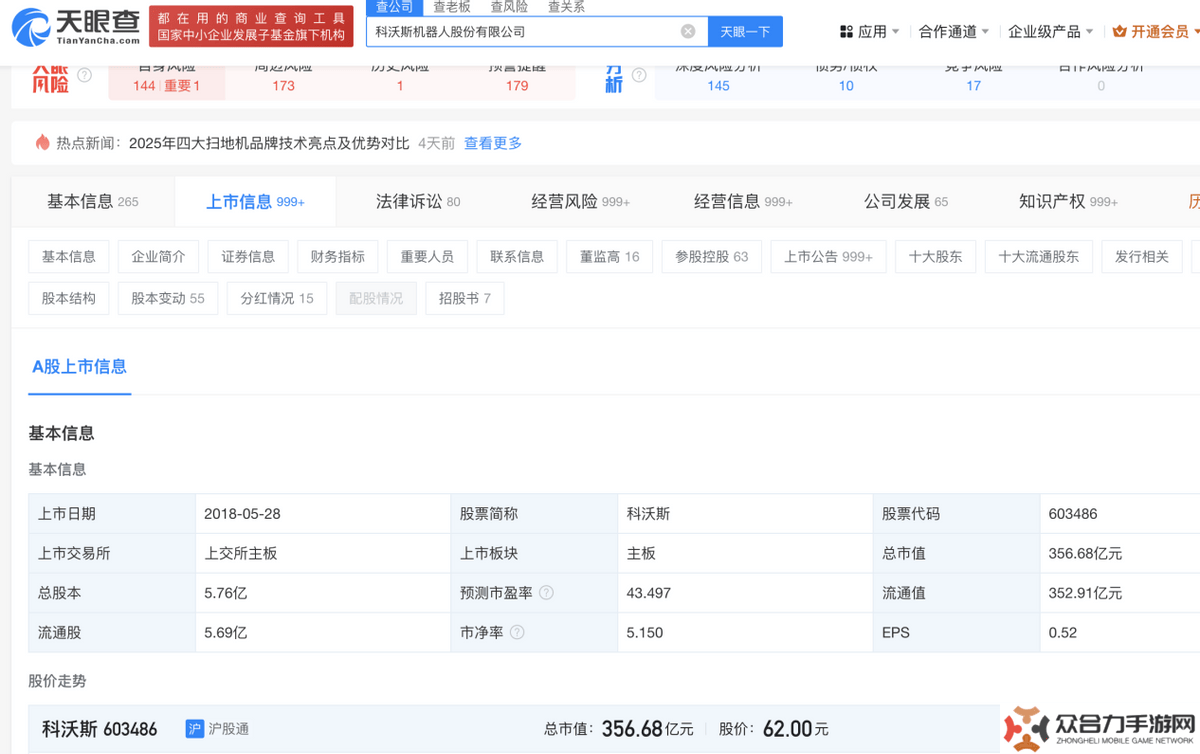Open the 基本信息 265 main tab
Viewport: 1200px width, 754px height.
coord(93,202)
